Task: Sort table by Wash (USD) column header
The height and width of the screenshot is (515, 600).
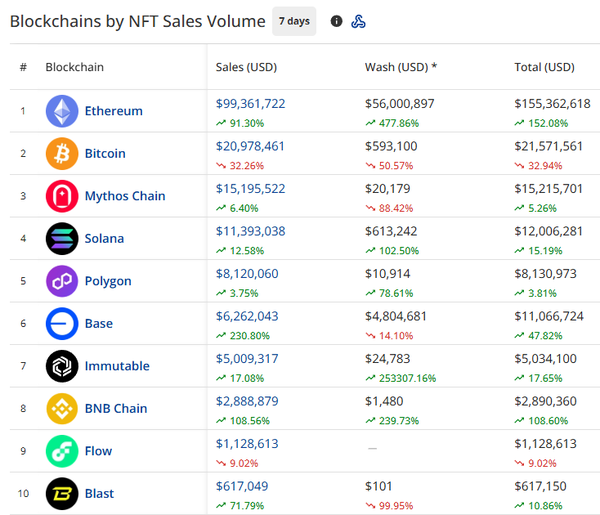Action: coord(401,67)
